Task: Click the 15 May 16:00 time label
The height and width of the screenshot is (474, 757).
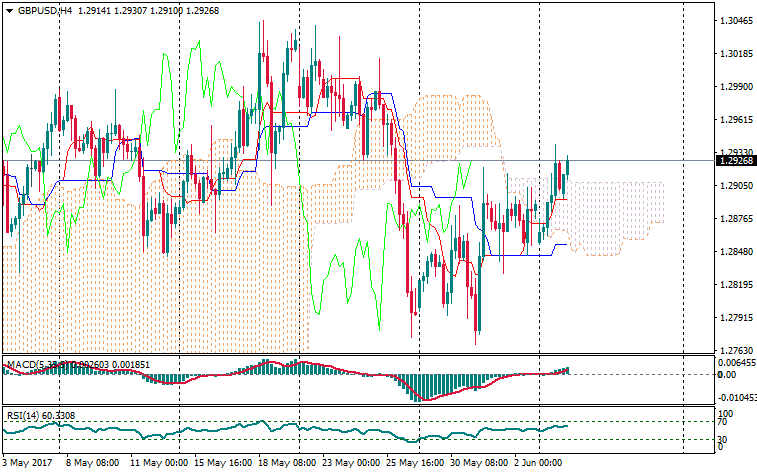Action: coord(222,464)
